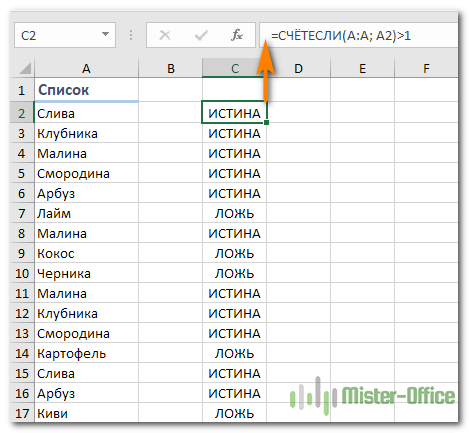The width and height of the screenshot is (469, 433).
Task: Click the formula bar with СЧЁТЕСЛИ formula
Action: [x=358, y=35]
